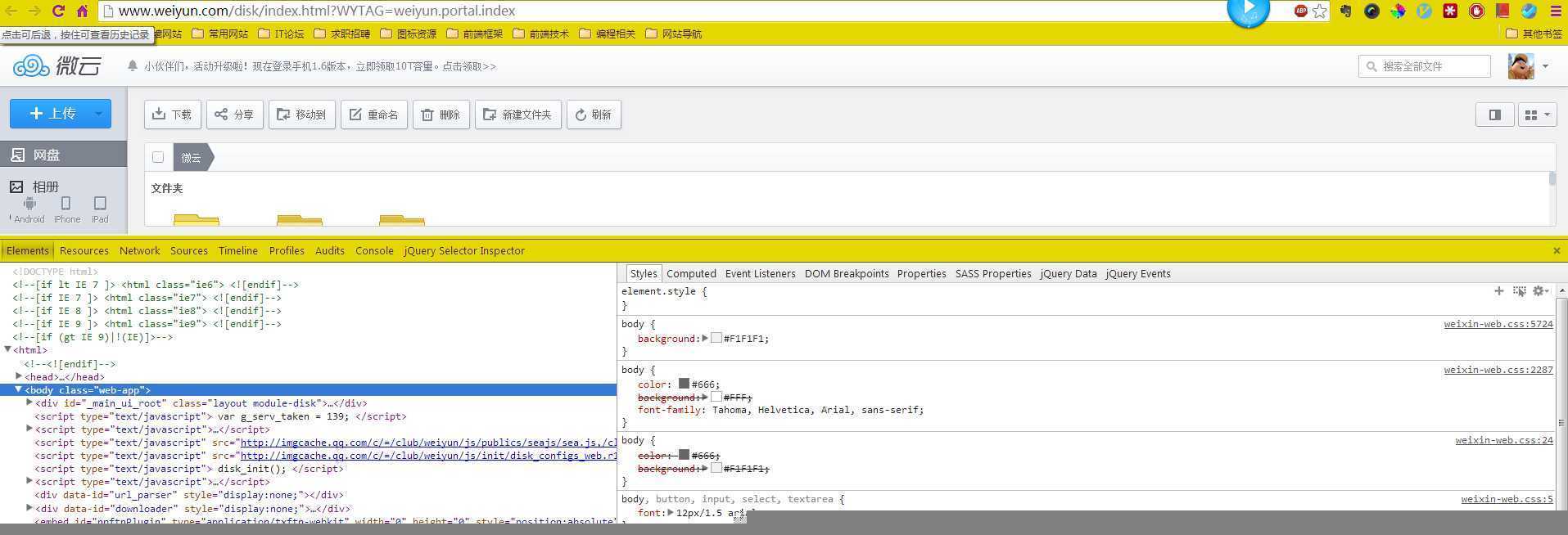Click the 刷新 refresh button
This screenshot has width=1568, height=535.
(594, 115)
